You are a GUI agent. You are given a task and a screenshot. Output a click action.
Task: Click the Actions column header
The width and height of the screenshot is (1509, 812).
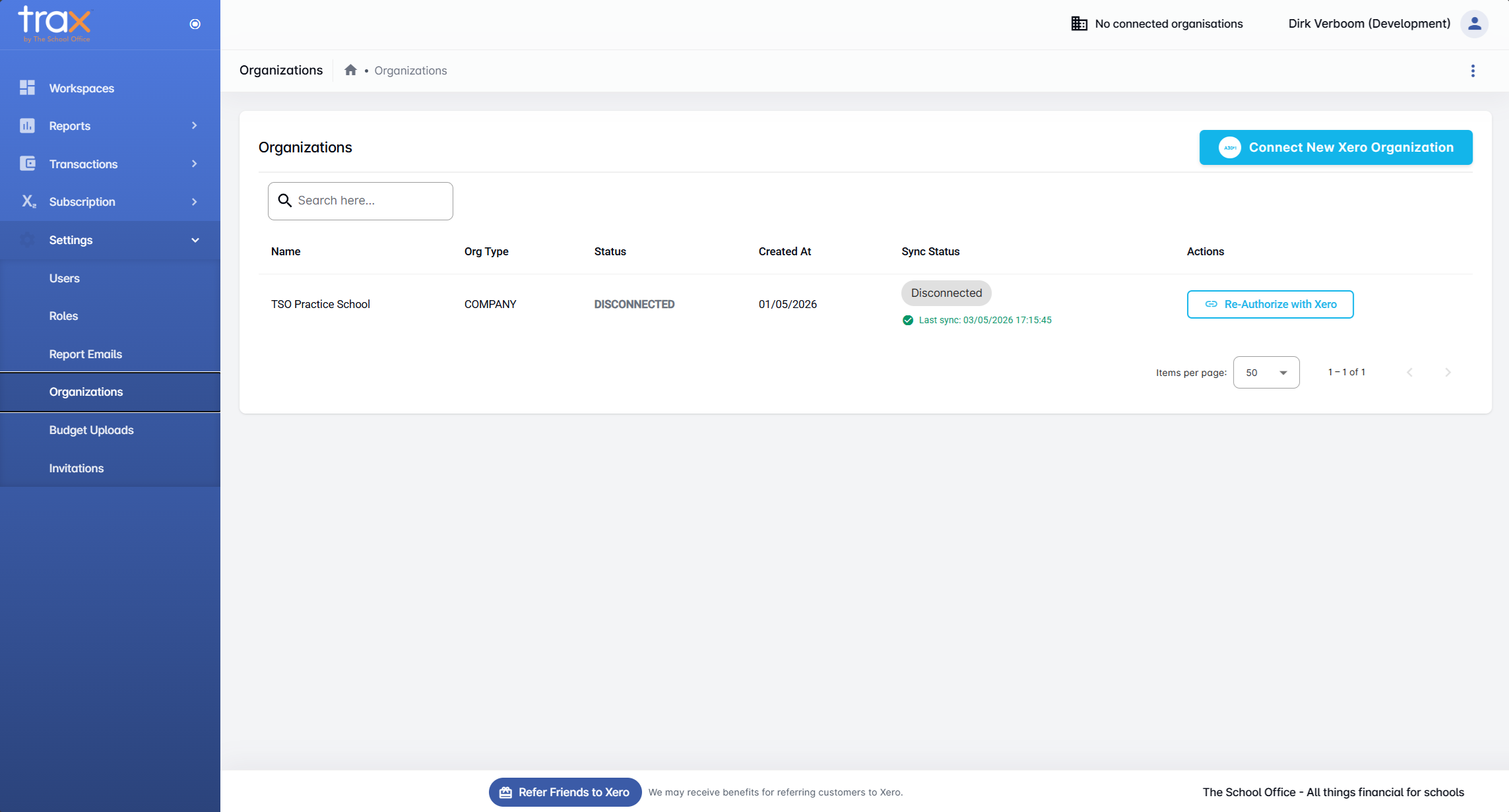pyautogui.click(x=1205, y=251)
